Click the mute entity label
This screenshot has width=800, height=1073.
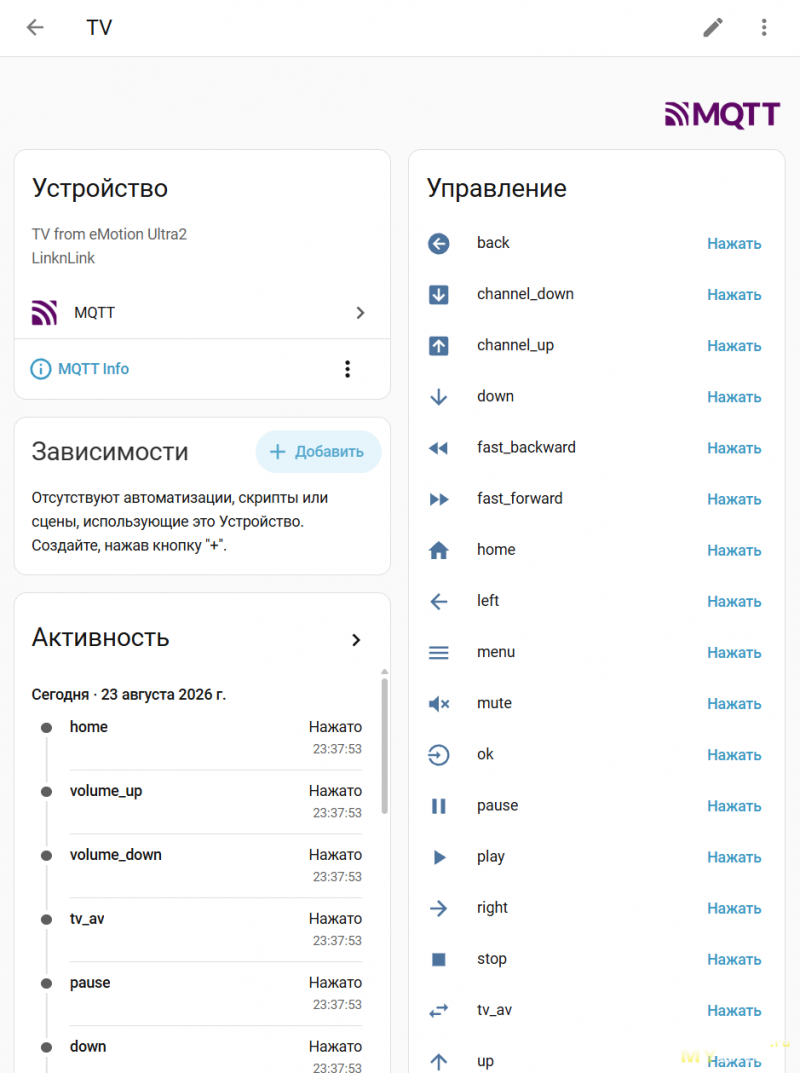[494, 703]
